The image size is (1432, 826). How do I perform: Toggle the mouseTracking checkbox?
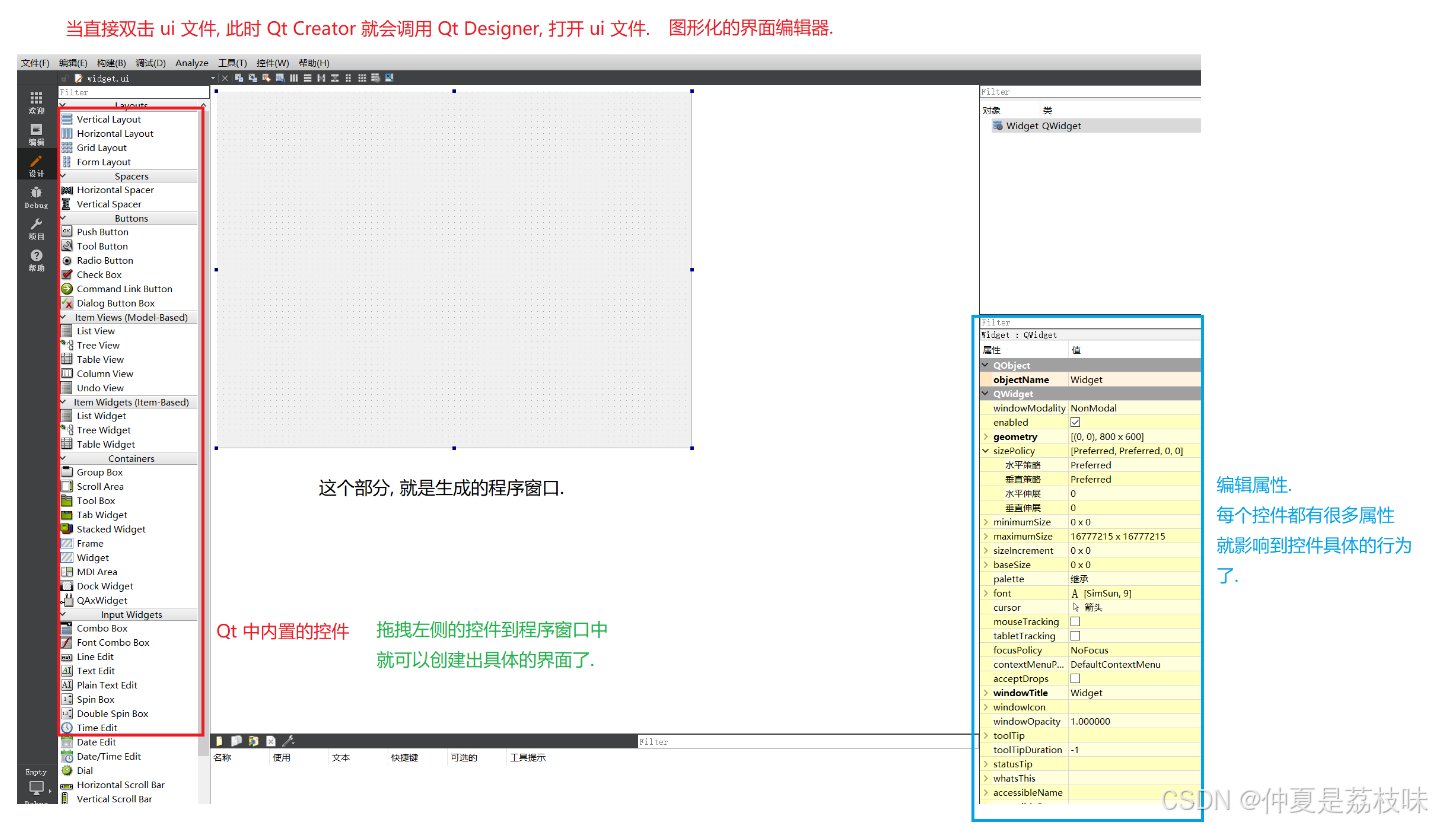pos(1075,621)
